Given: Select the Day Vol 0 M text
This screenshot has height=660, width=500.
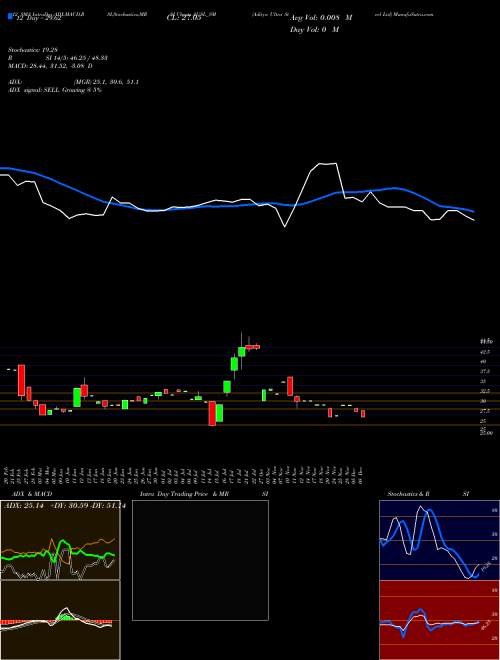Looking at the screenshot, I should click(314, 30).
